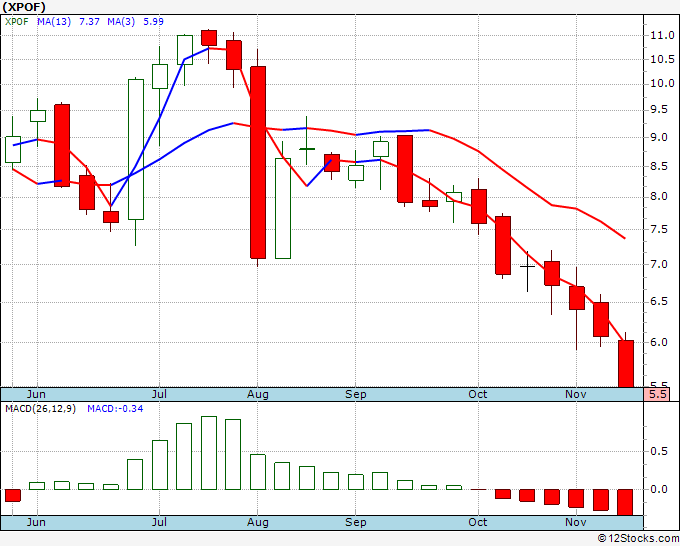Select the MA(3) legend label

click(x=121, y=22)
